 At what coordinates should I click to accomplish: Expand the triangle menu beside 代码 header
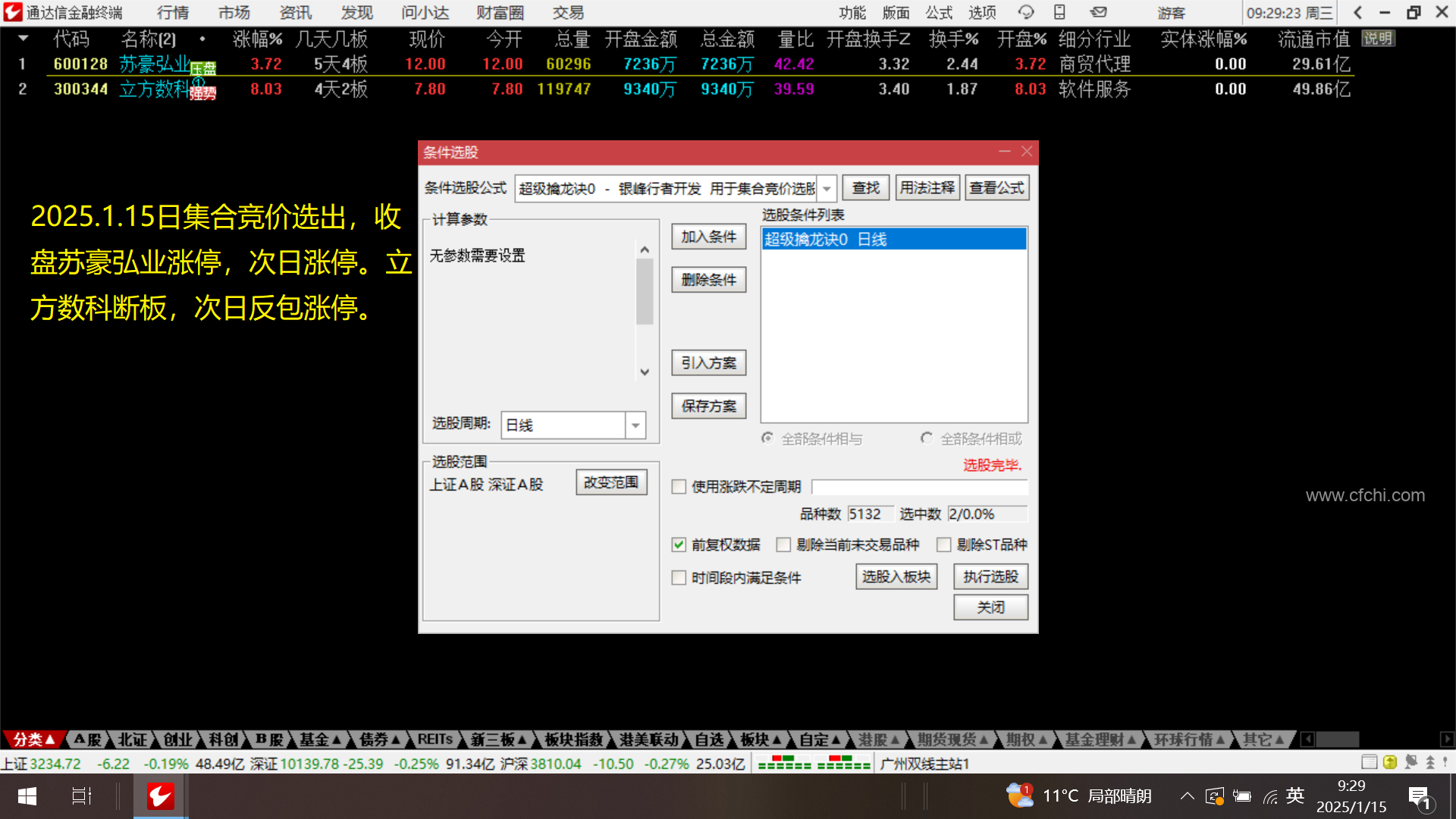pyautogui.click(x=24, y=38)
